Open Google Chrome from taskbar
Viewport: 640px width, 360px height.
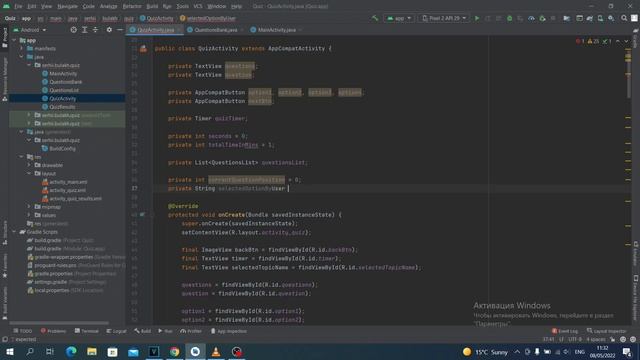coord(174,352)
